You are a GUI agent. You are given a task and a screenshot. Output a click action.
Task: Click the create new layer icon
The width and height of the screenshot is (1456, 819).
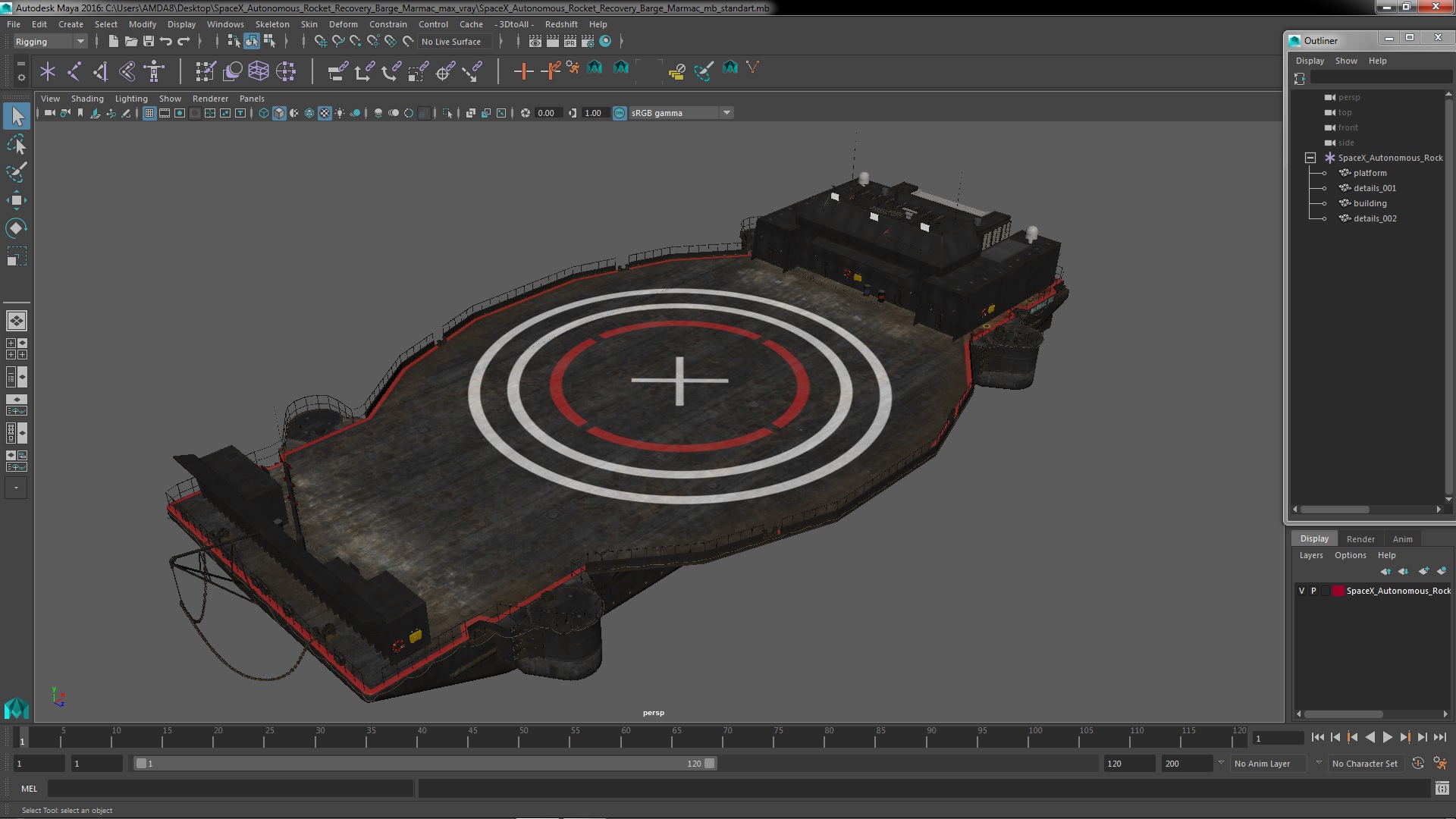[x=1423, y=571]
